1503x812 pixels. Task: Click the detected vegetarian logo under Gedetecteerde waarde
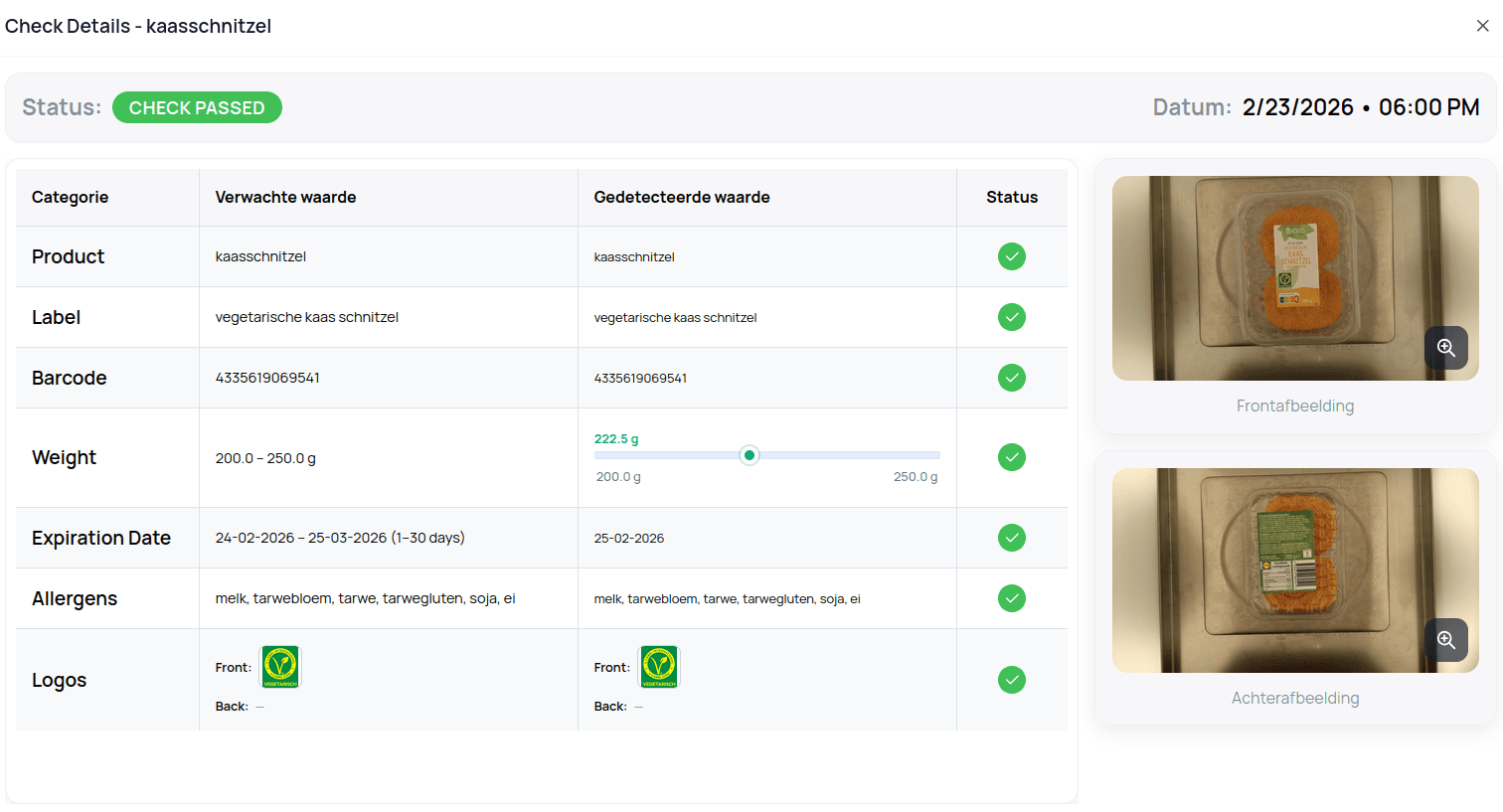(x=659, y=667)
